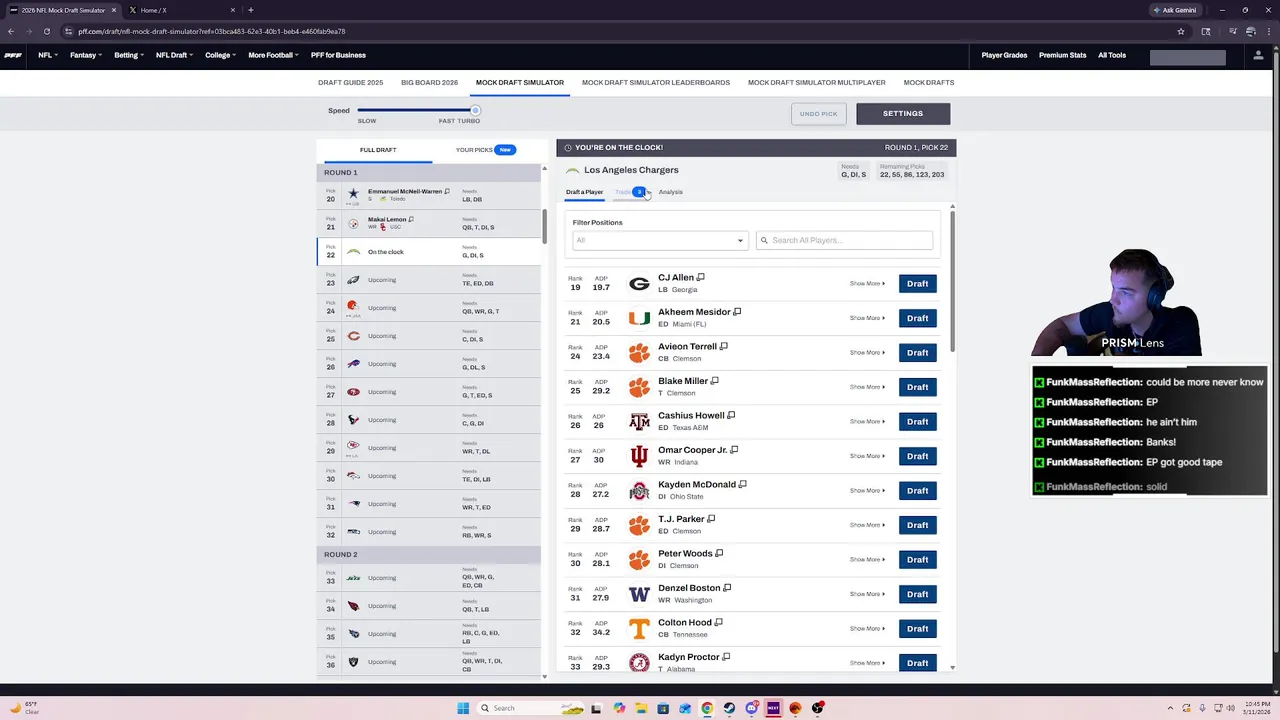Bookmark this page with the star icon
This screenshot has height=720, width=1280.
click(x=1181, y=31)
